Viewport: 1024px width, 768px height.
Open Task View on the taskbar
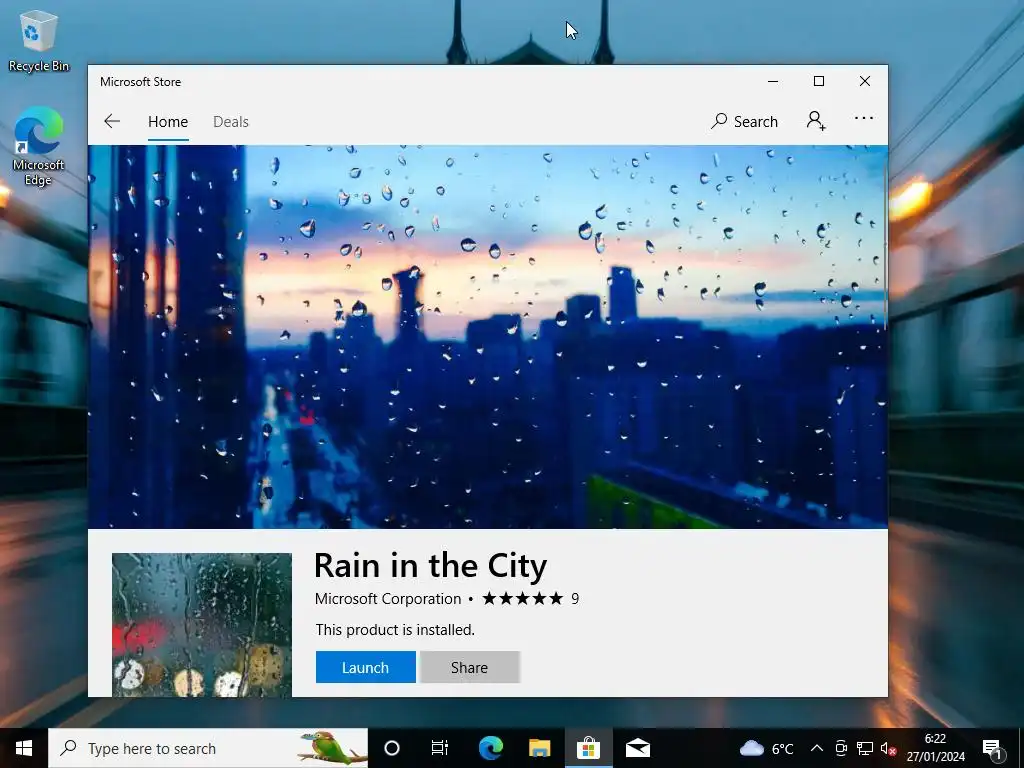(440, 748)
